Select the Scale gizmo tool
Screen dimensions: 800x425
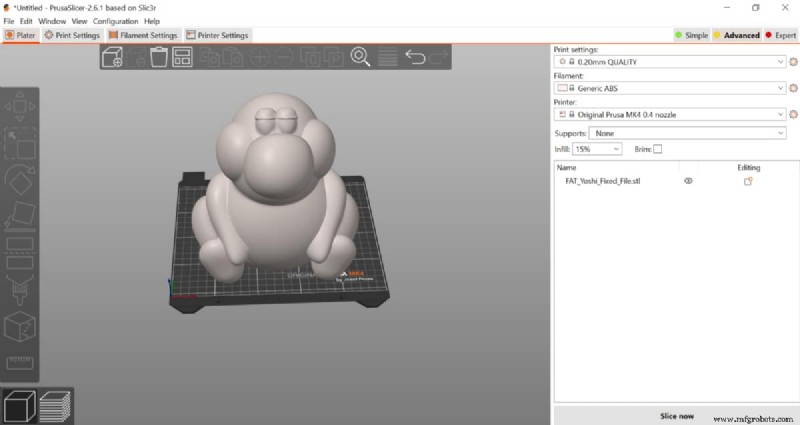tap(20, 143)
